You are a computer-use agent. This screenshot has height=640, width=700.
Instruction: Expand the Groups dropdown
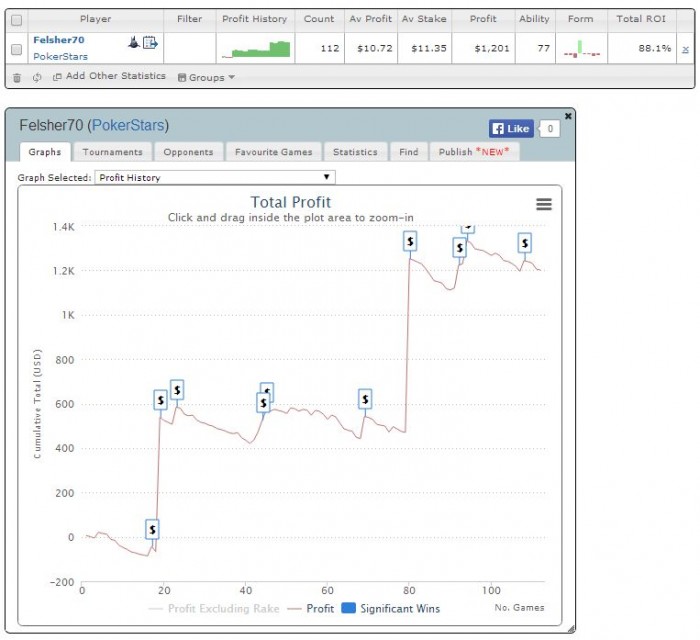coord(206,77)
